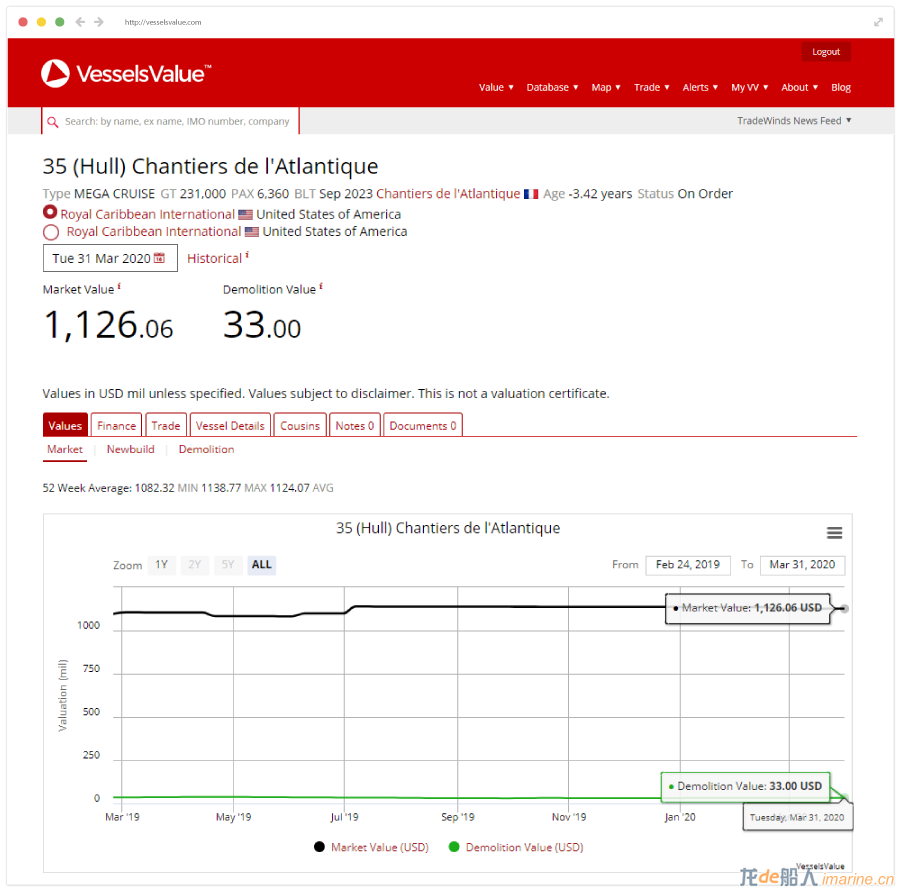Select the Newbuild sub-tab
Image resolution: width=900 pixels, height=892 pixels.
pyautogui.click(x=130, y=449)
